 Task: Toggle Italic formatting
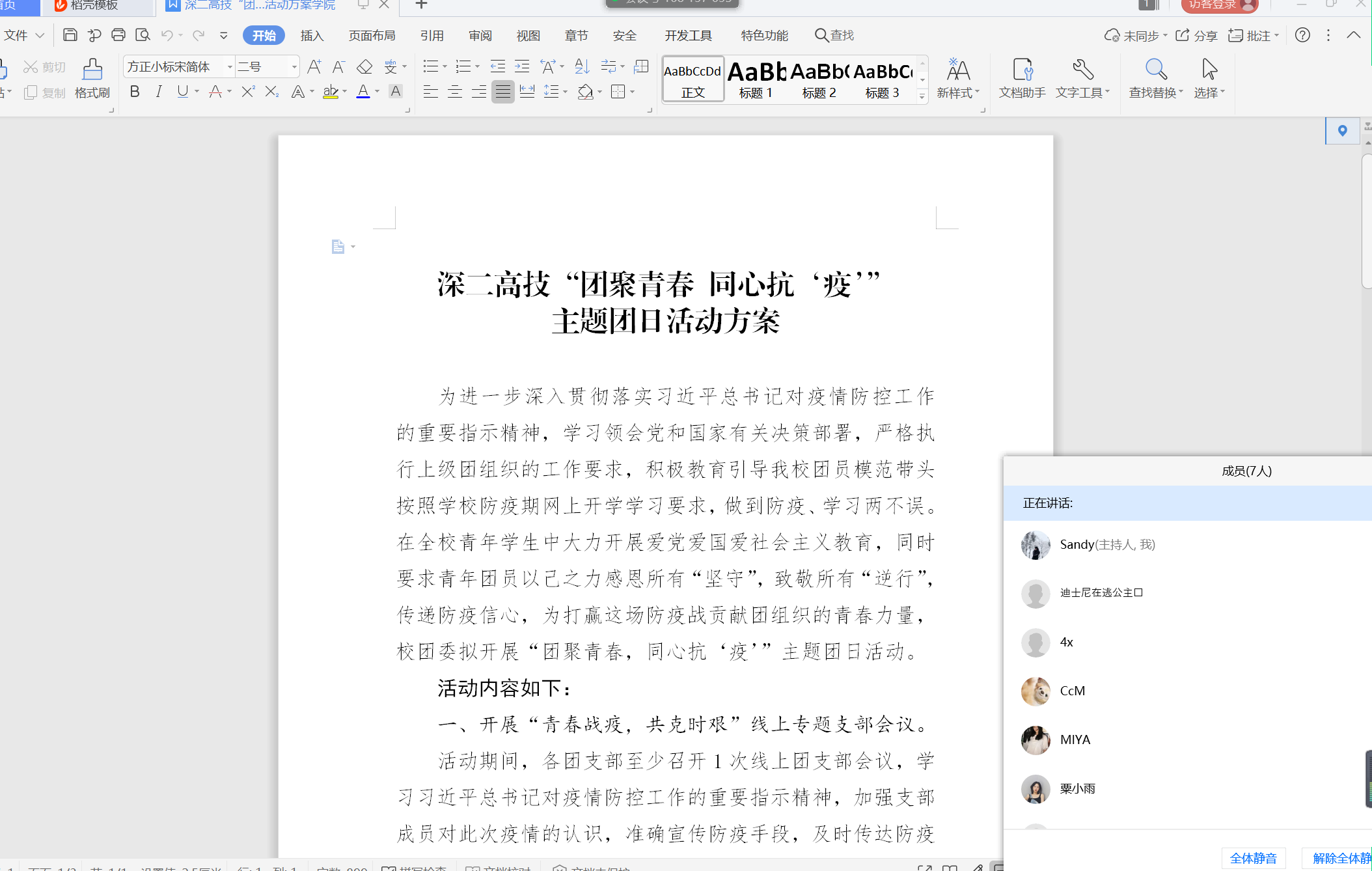point(159,92)
